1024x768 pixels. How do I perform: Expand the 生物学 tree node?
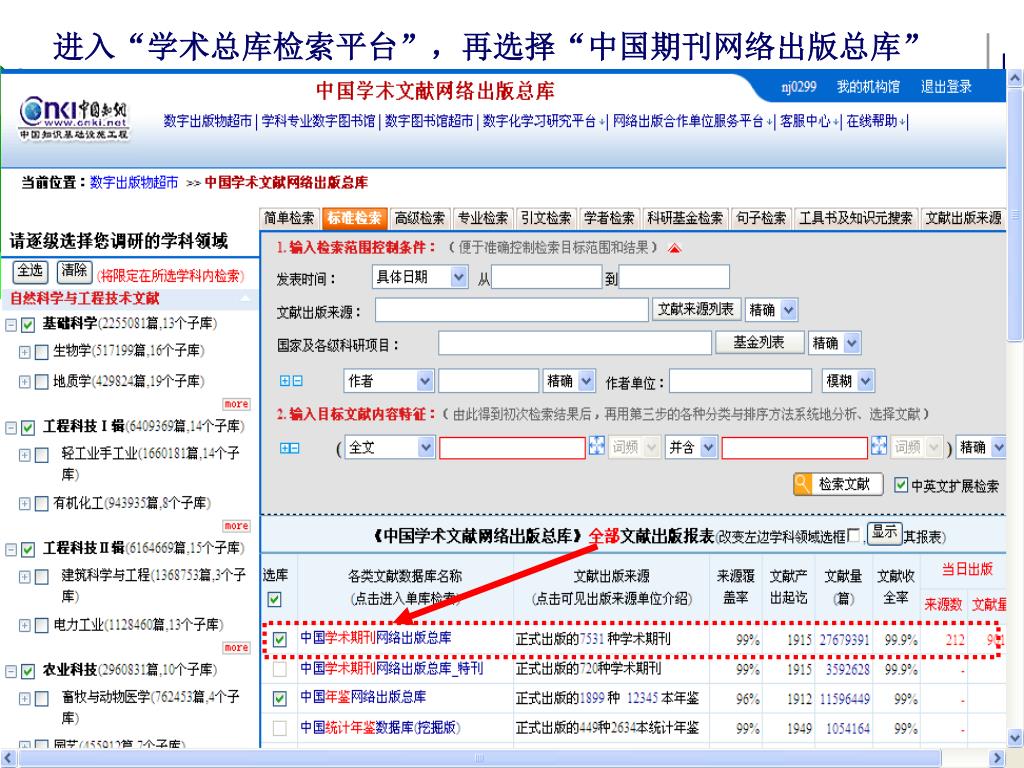[24, 352]
